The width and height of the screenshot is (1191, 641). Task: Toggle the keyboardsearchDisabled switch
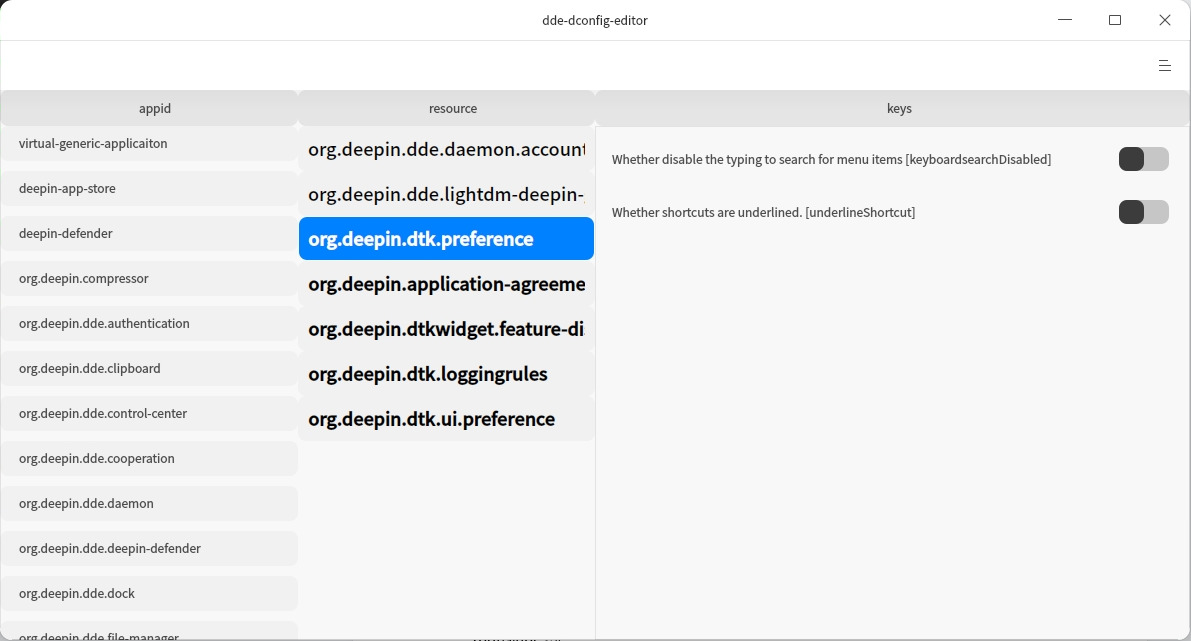(x=1143, y=159)
